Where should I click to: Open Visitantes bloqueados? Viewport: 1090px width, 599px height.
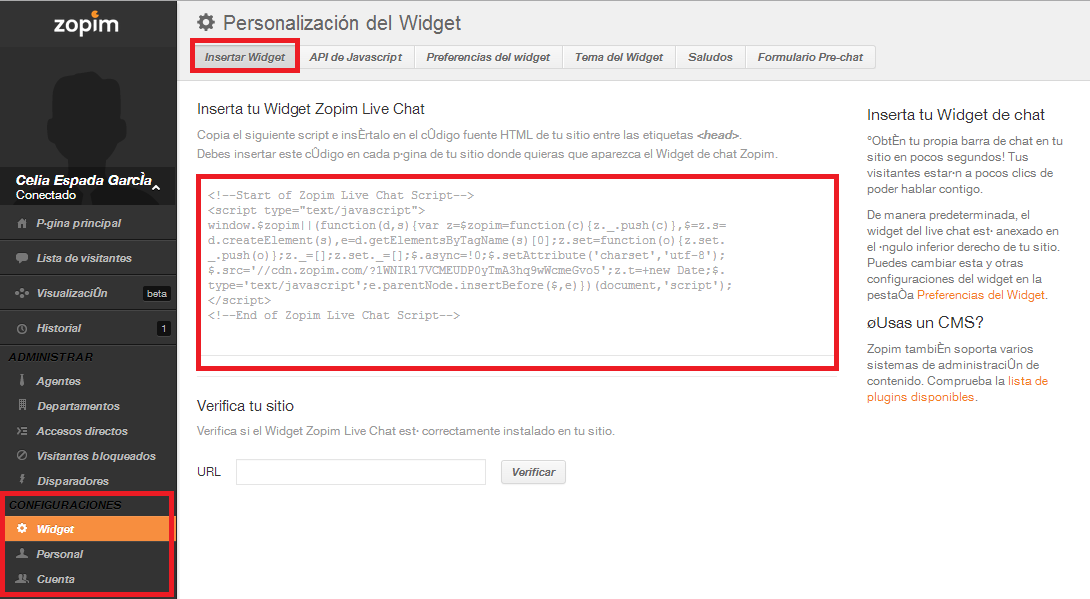[x=88, y=456]
